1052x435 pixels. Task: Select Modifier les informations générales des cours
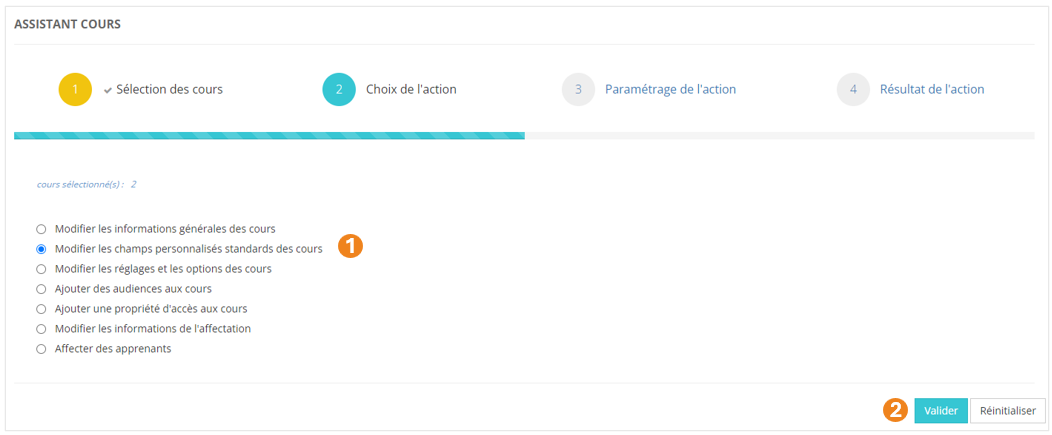[41, 229]
